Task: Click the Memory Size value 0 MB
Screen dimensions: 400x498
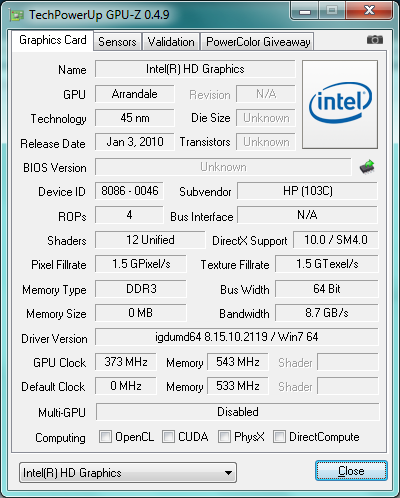Action: (x=141, y=313)
